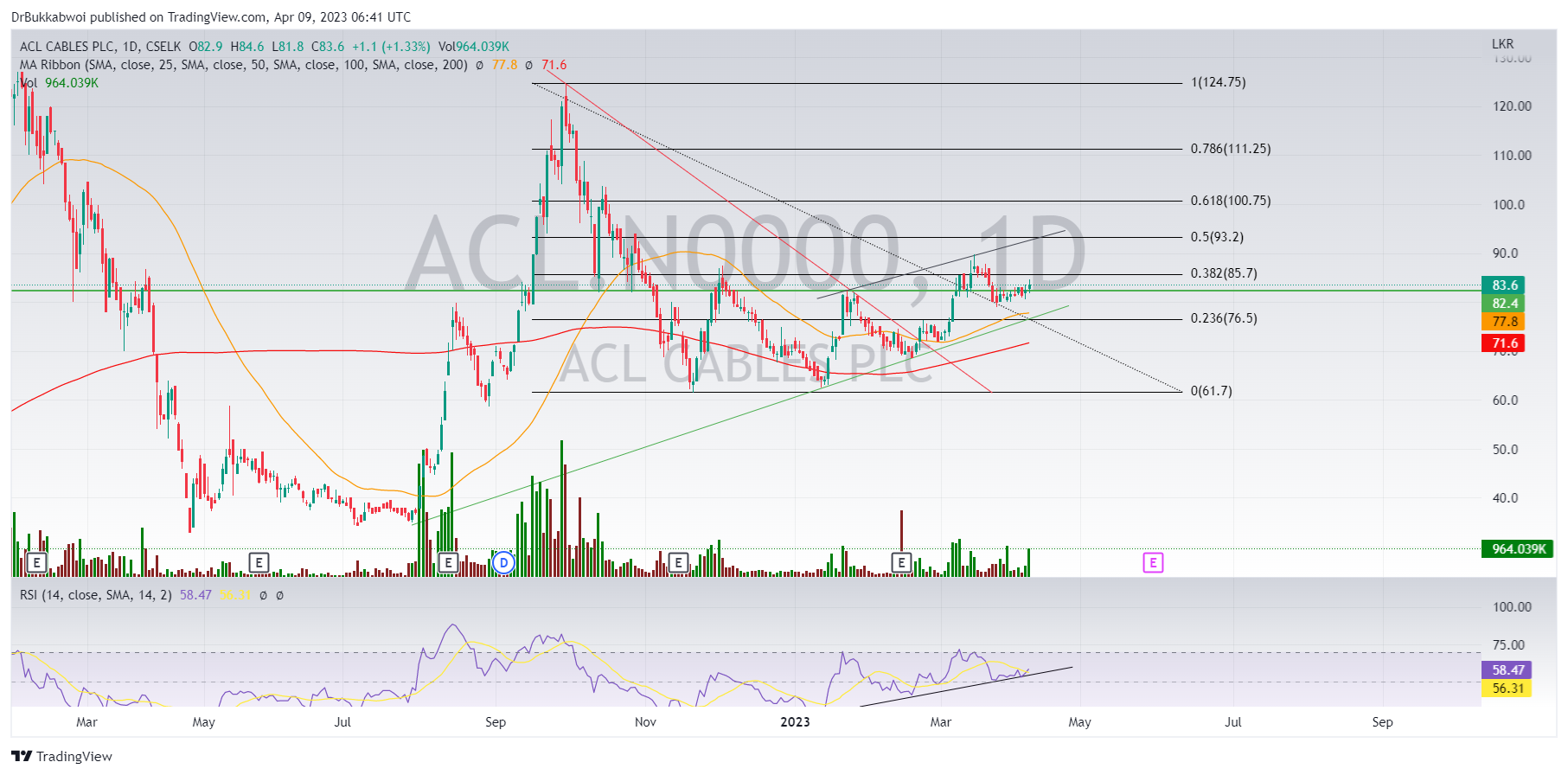Image resolution: width=1568 pixels, height=775 pixels.
Task: Select the Fibonacci 0.786(111.25) level label
Action: [1231, 149]
